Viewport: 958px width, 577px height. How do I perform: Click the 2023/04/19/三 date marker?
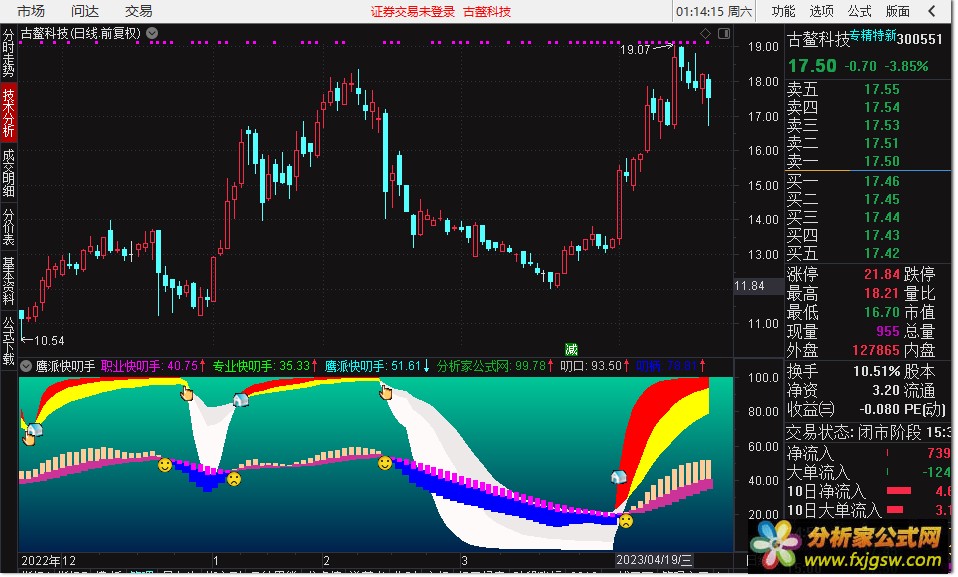654,560
